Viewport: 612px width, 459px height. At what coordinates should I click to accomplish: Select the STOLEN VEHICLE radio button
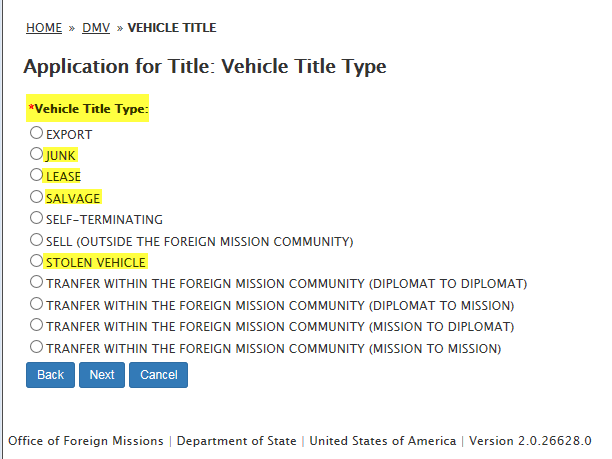click(36, 262)
